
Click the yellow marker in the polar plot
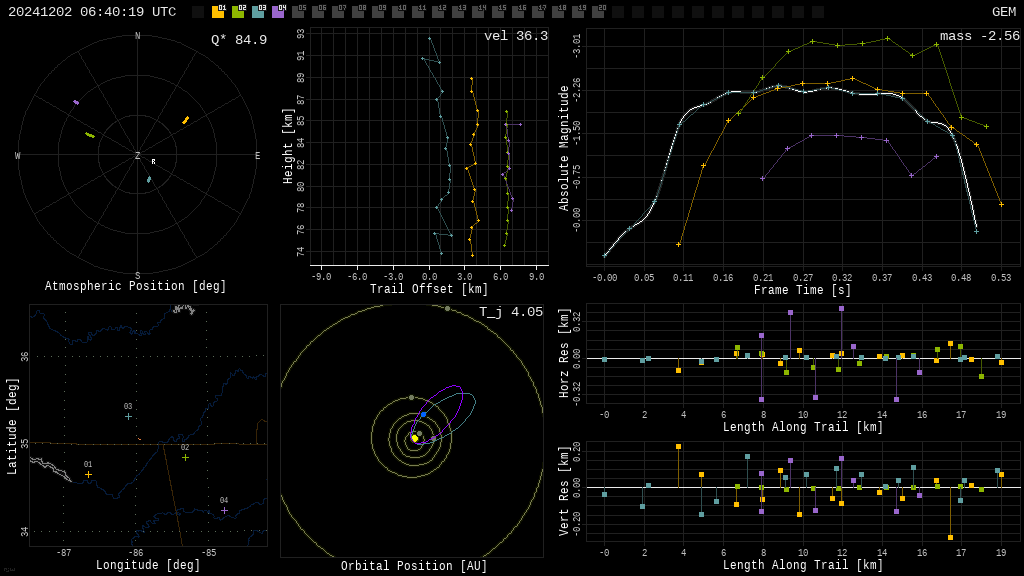tap(185, 120)
